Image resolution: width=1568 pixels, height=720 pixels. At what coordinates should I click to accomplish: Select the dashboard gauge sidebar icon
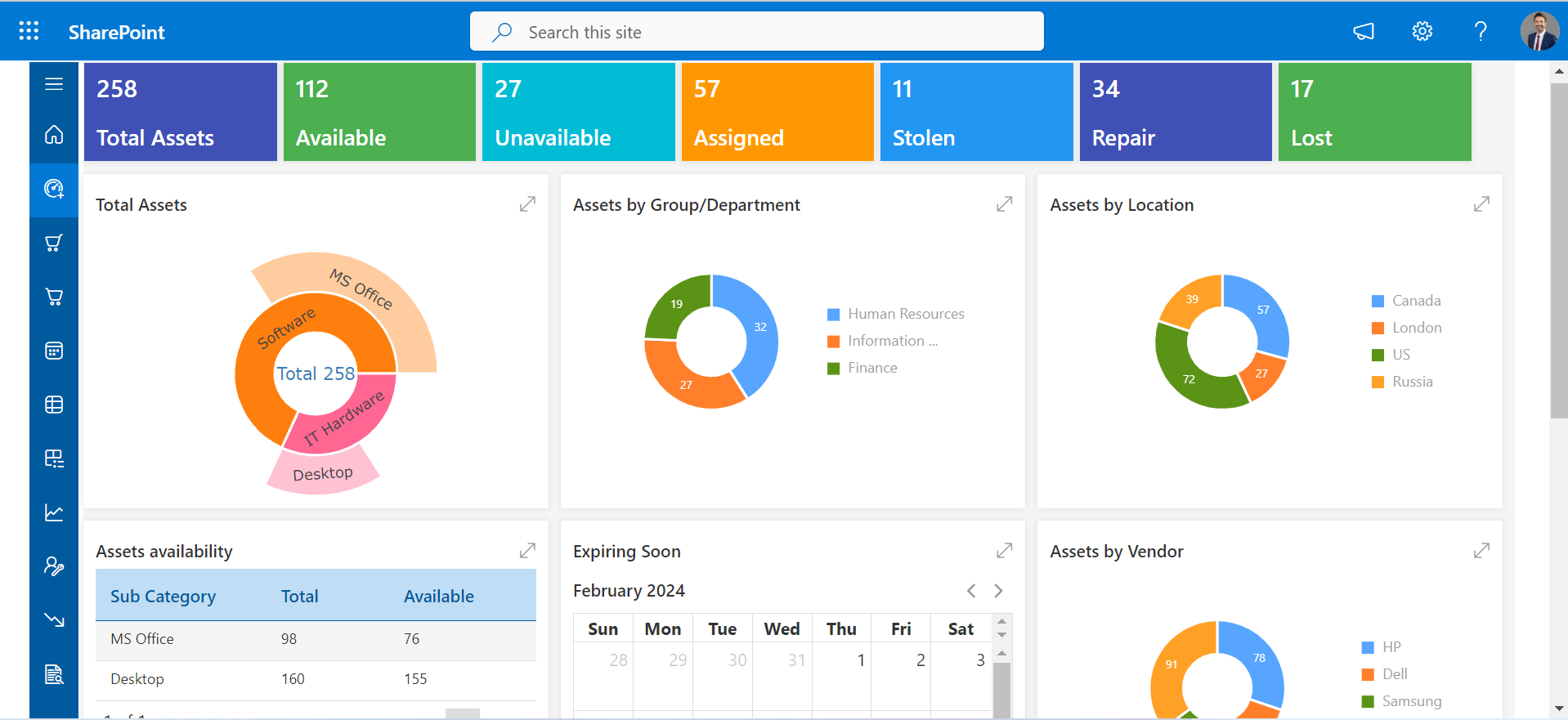click(x=54, y=189)
